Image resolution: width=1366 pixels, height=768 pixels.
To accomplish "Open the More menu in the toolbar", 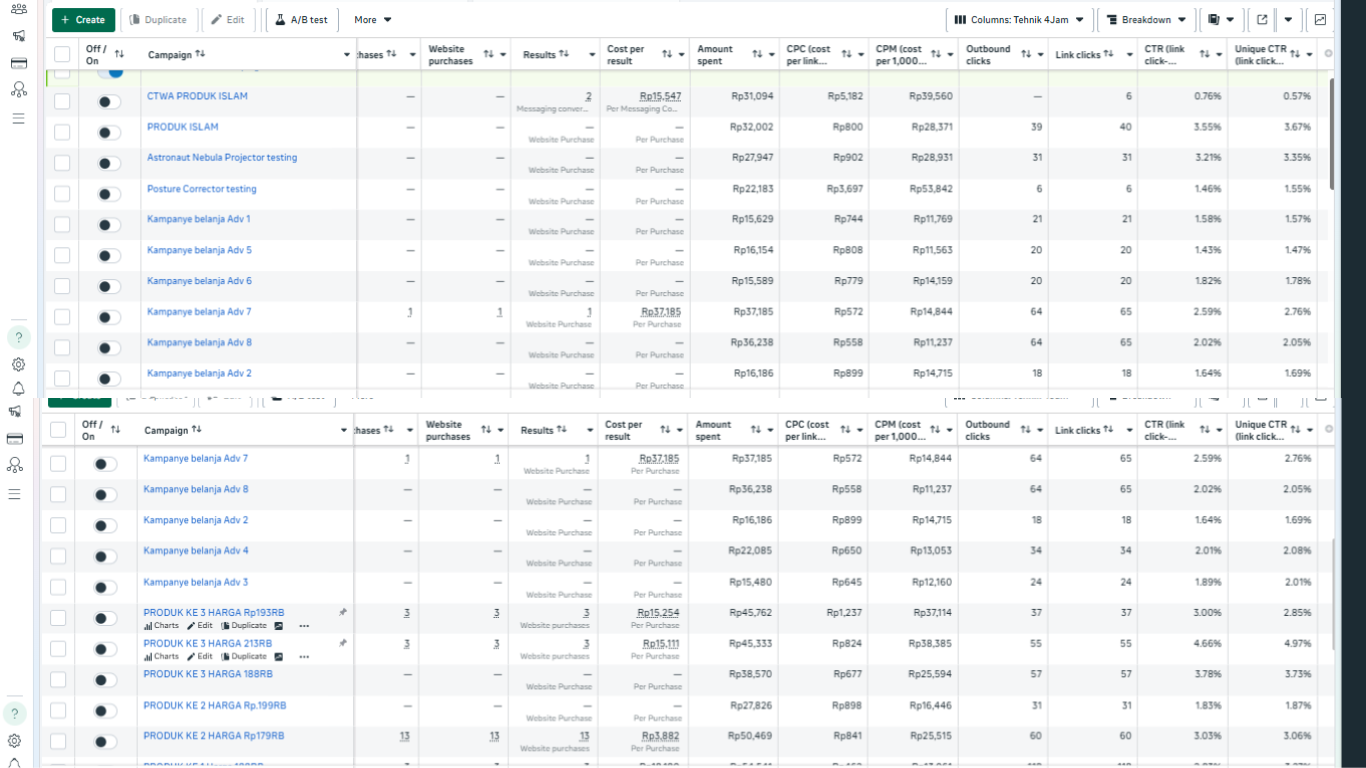I will [x=372, y=19].
